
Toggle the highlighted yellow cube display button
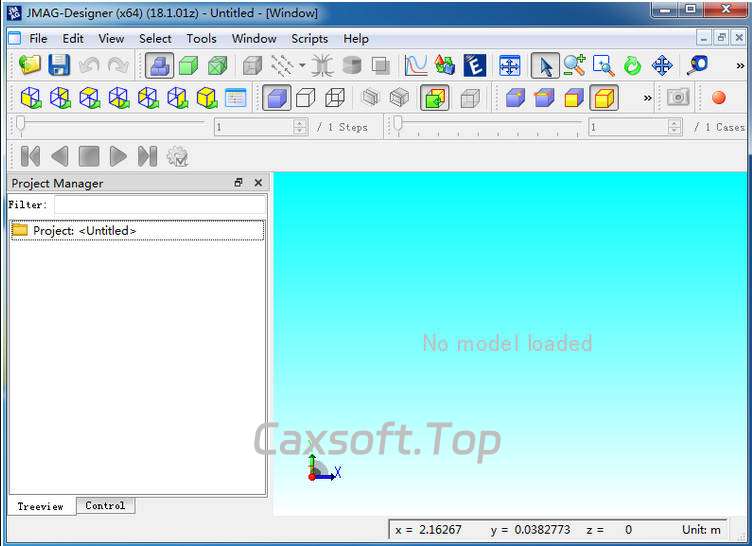(603, 97)
